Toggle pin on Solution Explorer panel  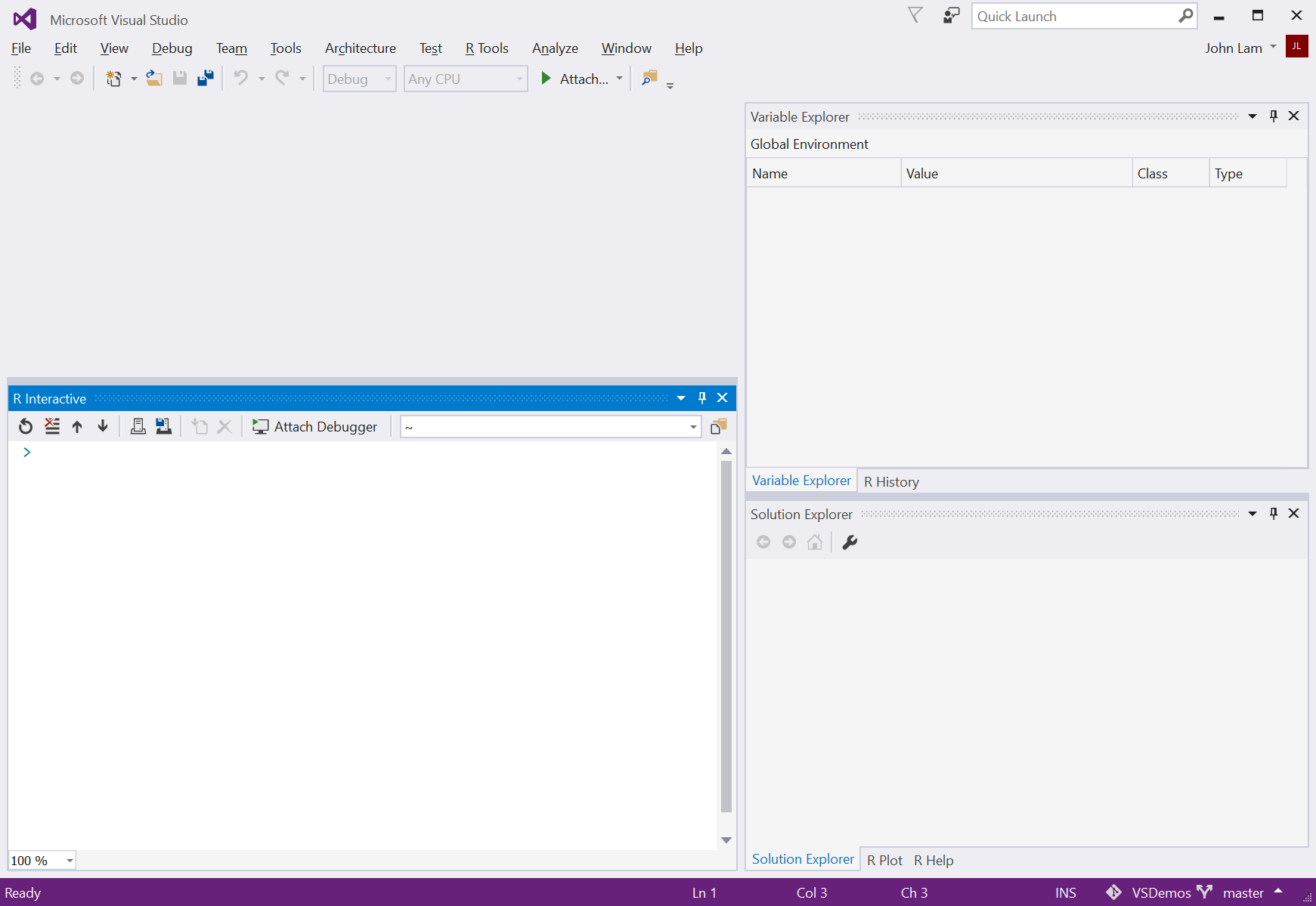point(1274,514)
